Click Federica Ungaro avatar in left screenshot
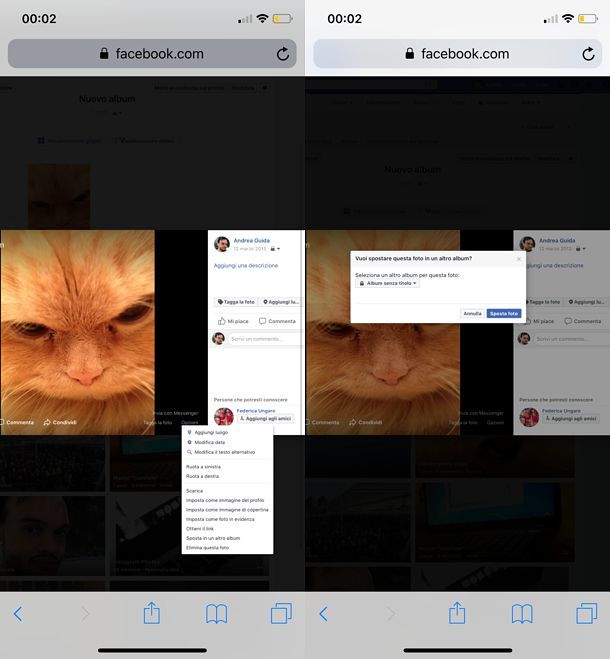This screenshot has width=610, height=659. pyautogui.click(x=224, y=416)
